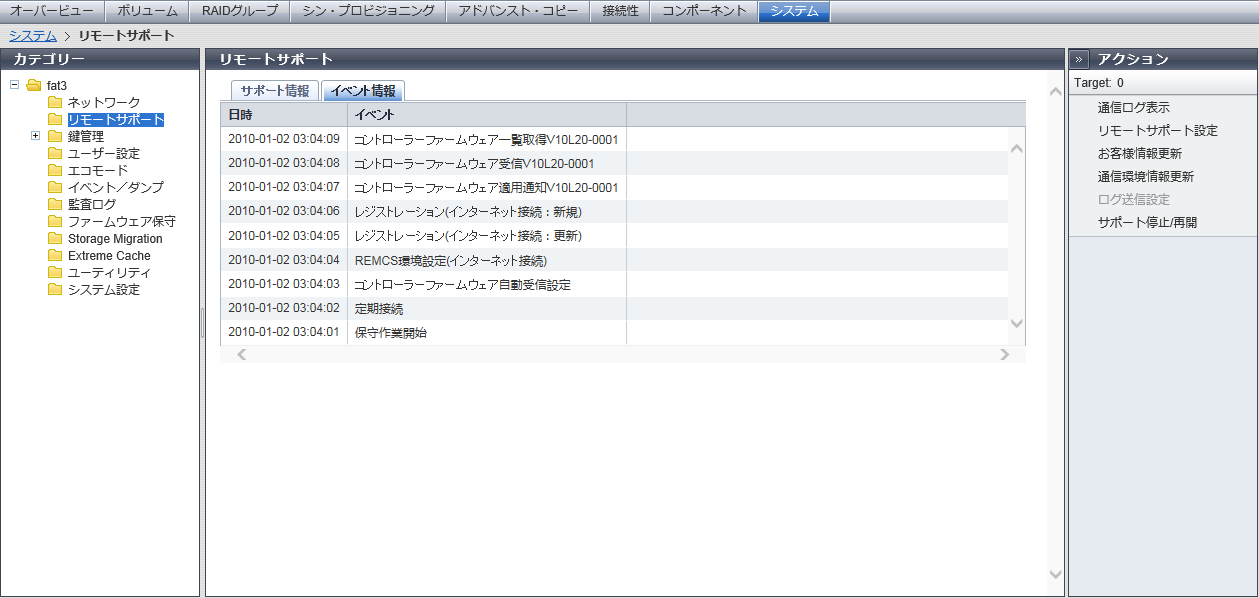This screenshot has height=598, width=1259.
Task: Click the システム breadcrumb link
Action: coord(33,36)
